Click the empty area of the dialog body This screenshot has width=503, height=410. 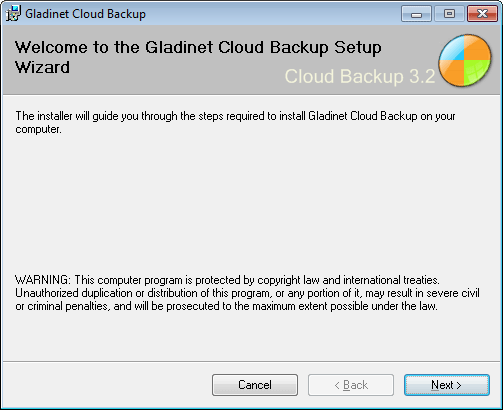pyautogui.click(x=251, y=203)
